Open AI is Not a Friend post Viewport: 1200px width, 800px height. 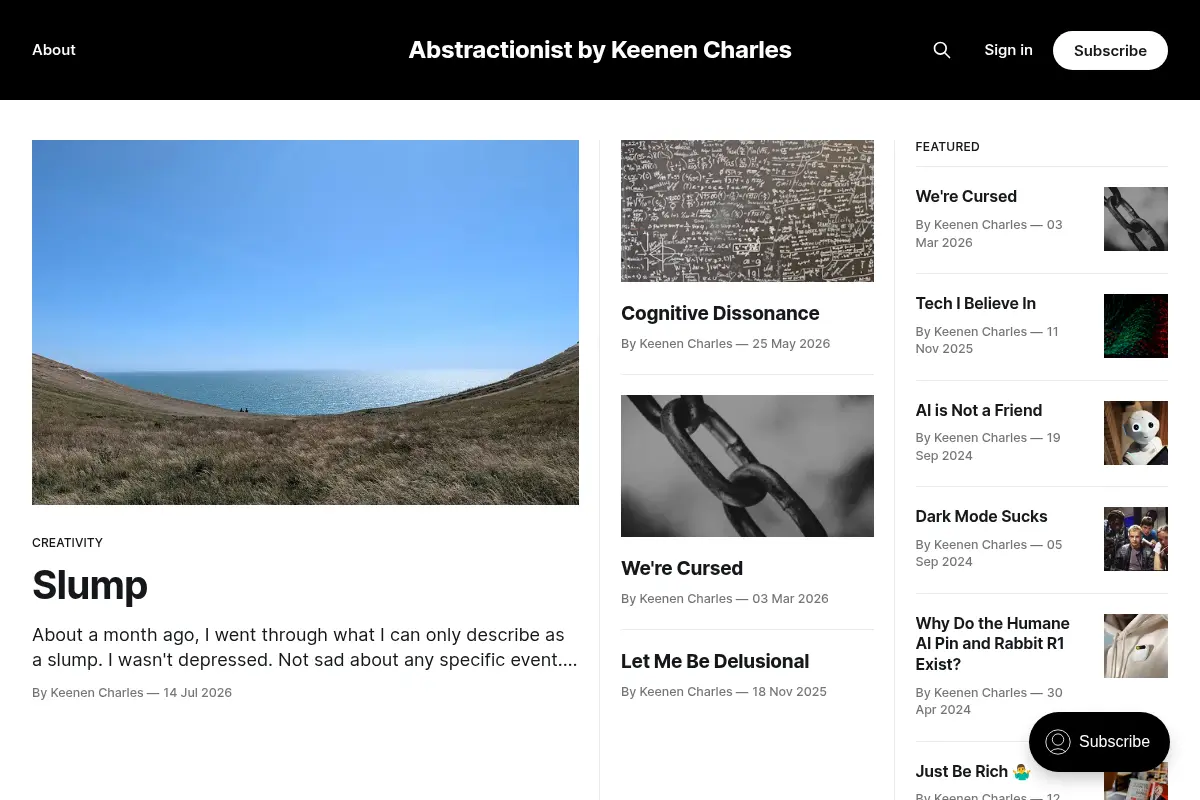click(x=978, y=410)
